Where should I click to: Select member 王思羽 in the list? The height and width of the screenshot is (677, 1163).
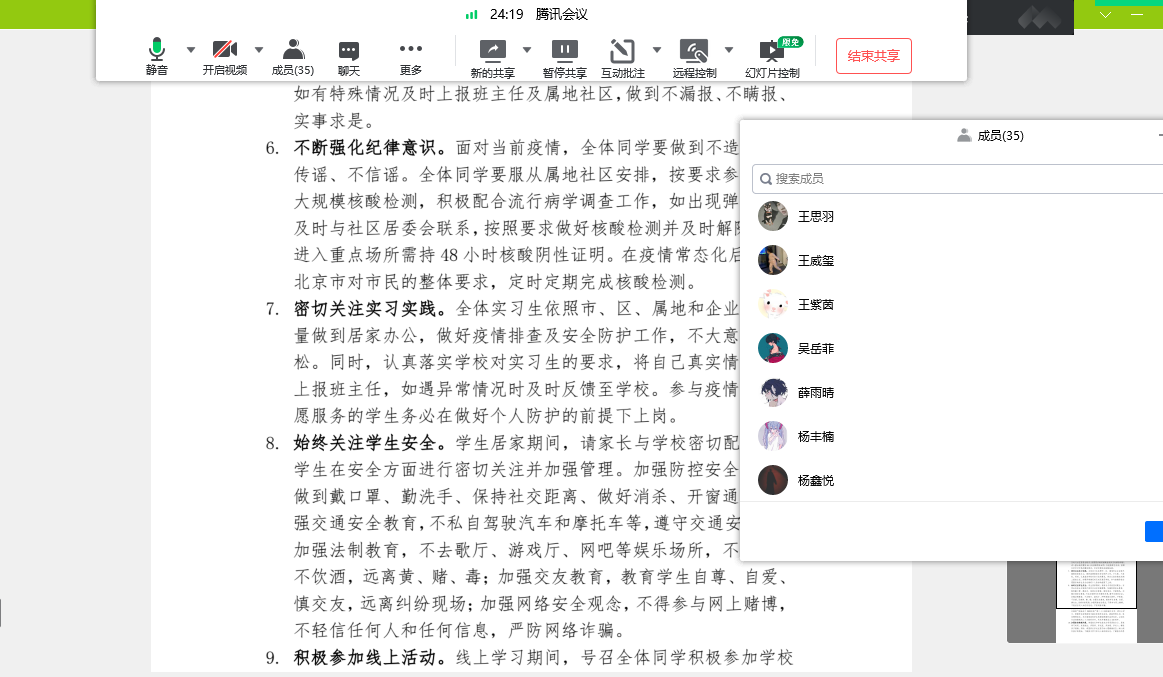point(815,217)
